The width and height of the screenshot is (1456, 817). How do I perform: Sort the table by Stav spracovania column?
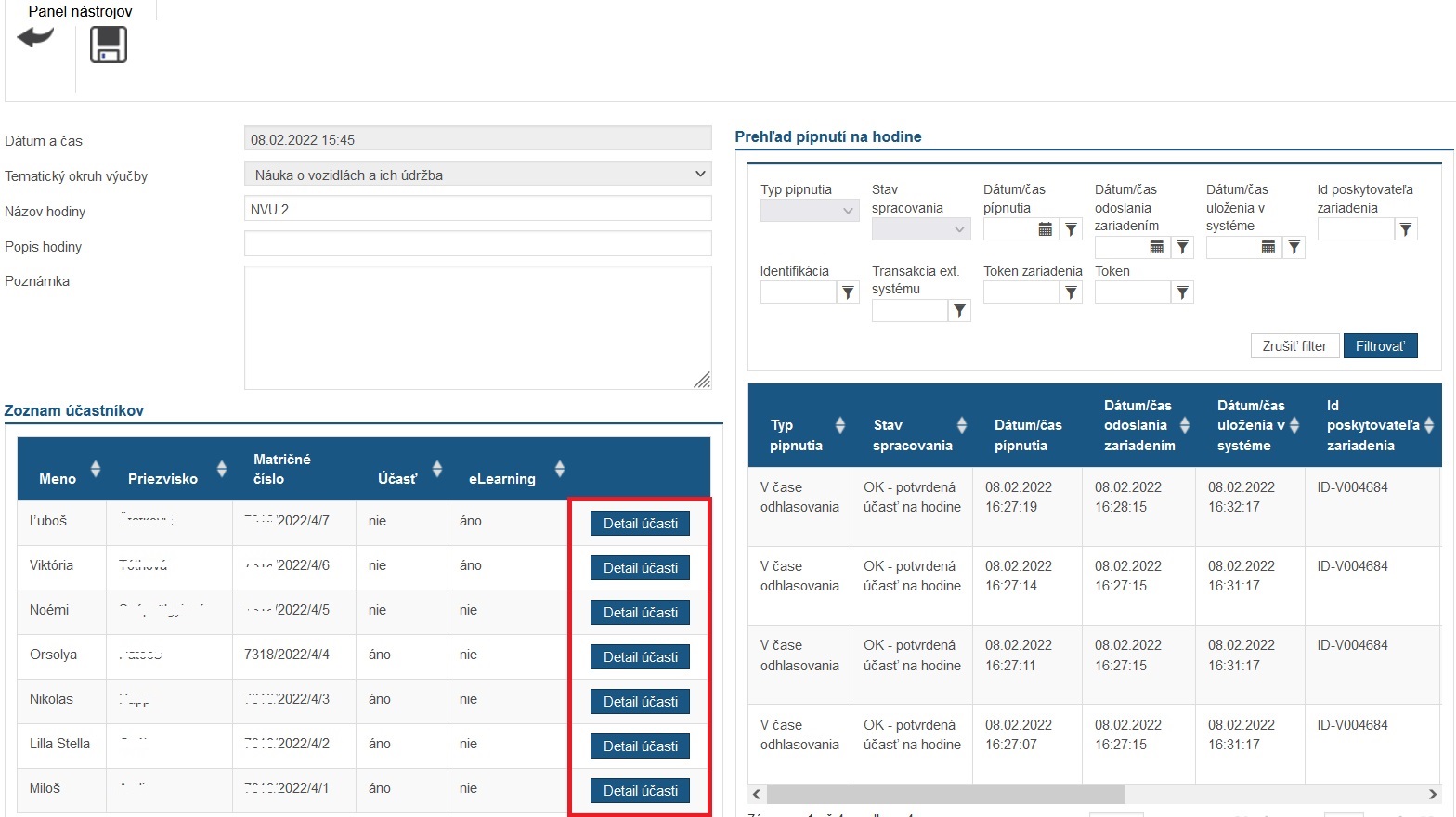[x=962, y=425]
